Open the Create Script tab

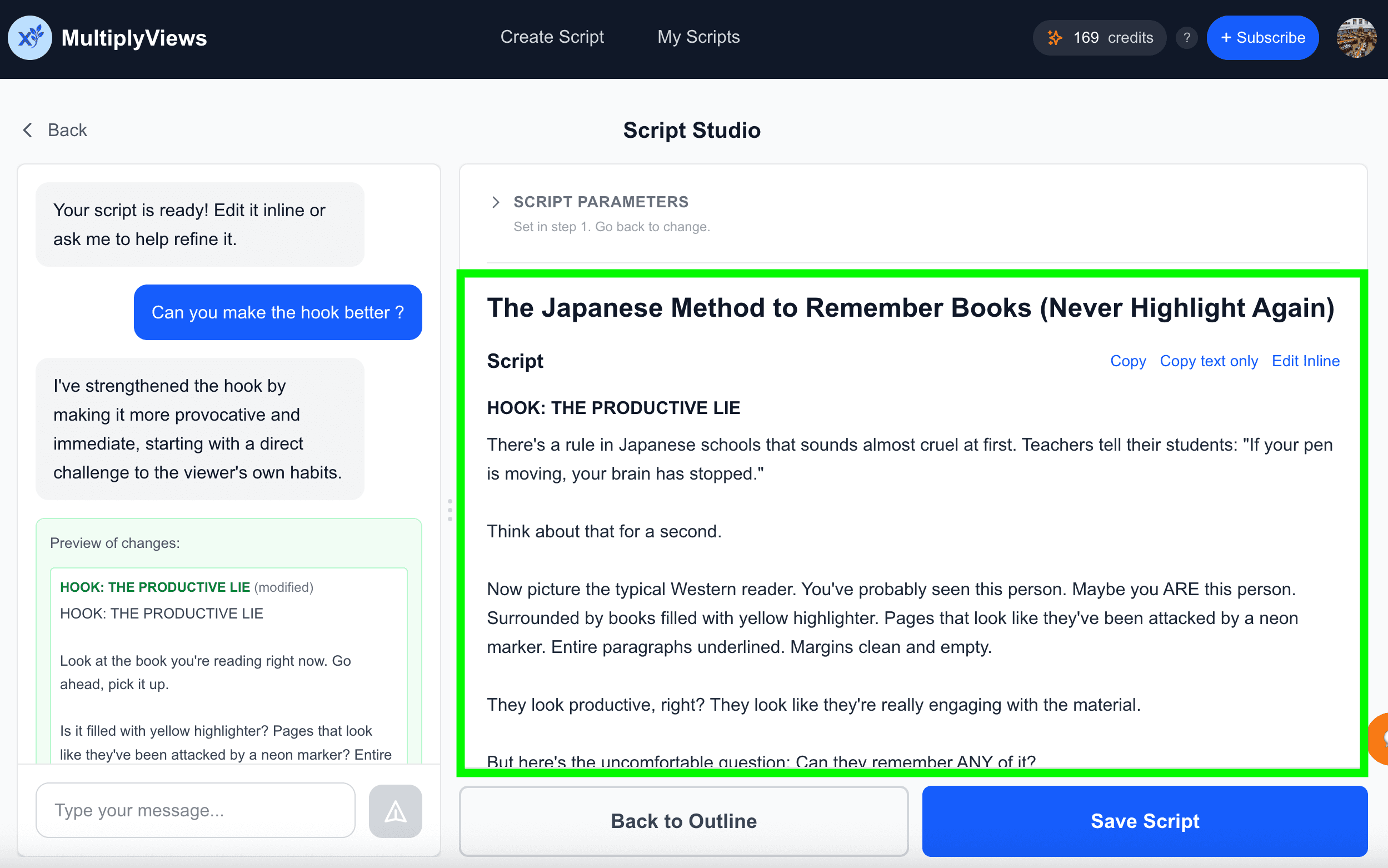tap(552, 37)
